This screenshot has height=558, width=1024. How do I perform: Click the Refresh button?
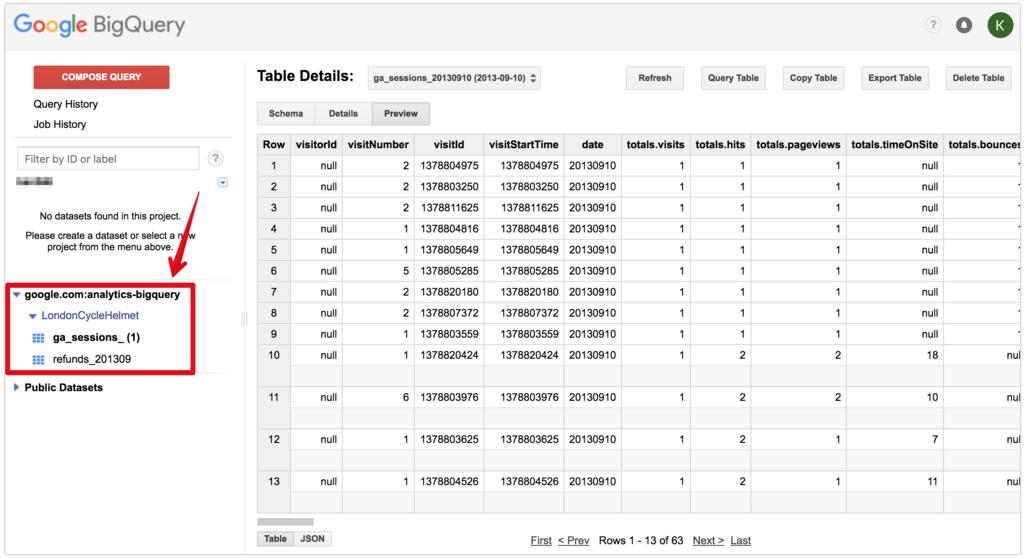[654, 78]
